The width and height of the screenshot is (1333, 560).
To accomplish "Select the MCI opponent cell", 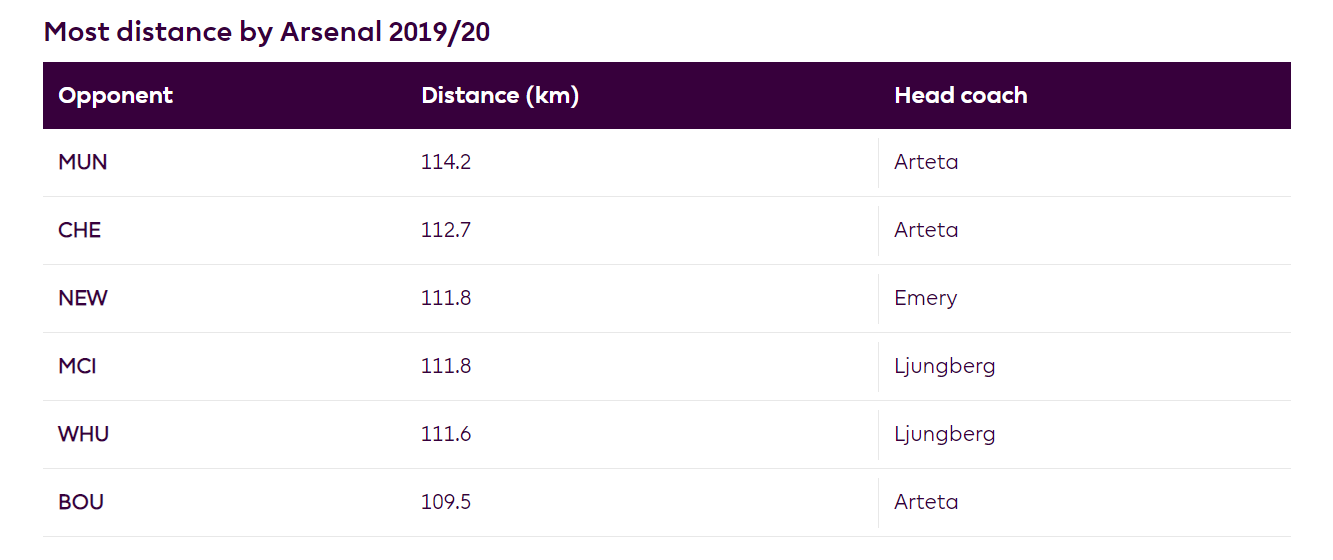I will pos(77,366).
